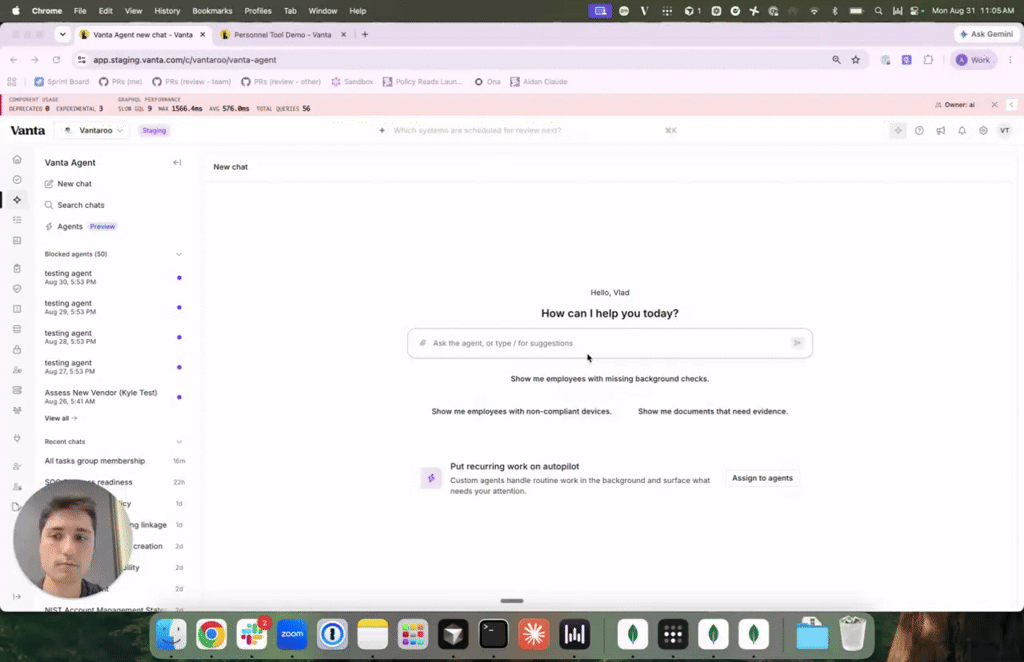The height and width of the screenshot is (662, 1024).
Task: Click the send arrow in chat box
Action: 797,343
